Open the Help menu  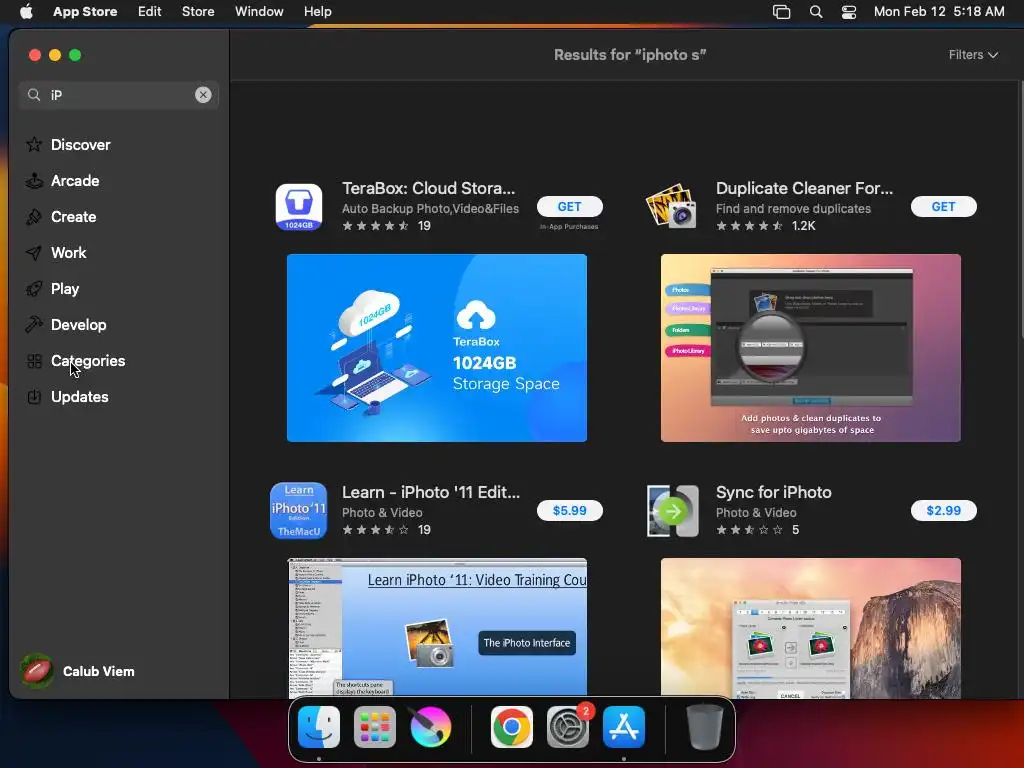click(x=318, y=12)
